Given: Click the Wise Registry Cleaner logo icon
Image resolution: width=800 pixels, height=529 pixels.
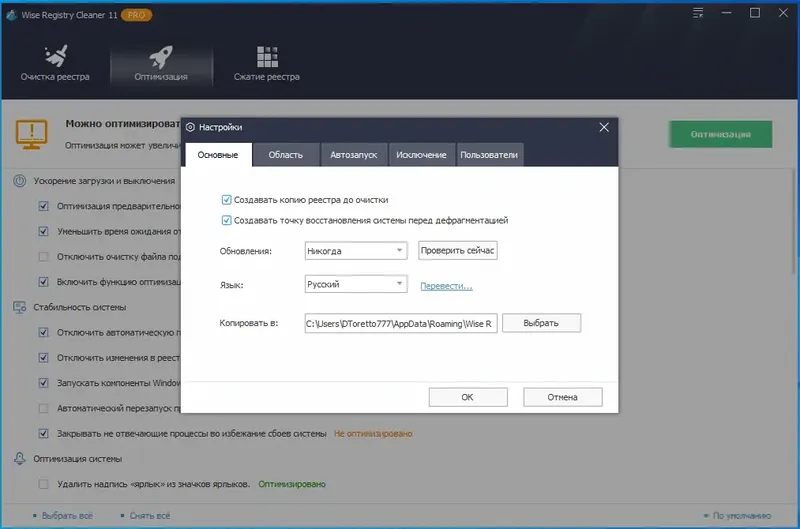Looking at the screenshot, I should click(11, 15).
